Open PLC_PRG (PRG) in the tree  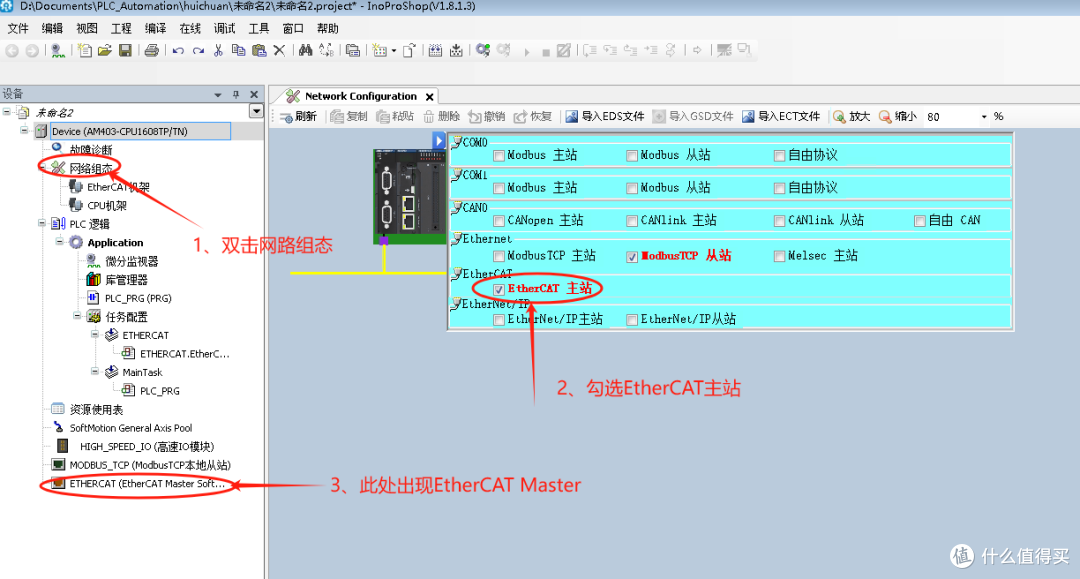point(138,298)
